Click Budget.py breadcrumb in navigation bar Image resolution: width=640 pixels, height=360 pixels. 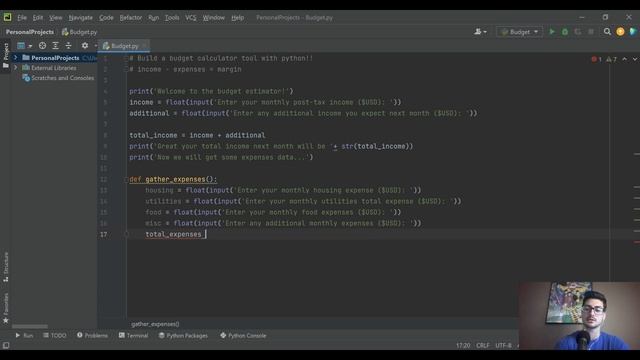click(x=80, y=32)
